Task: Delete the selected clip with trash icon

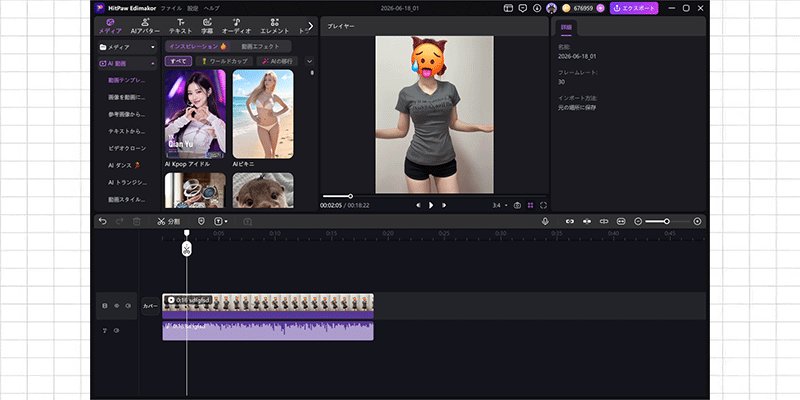Action: pyautogui.click(x=137, y=221)
